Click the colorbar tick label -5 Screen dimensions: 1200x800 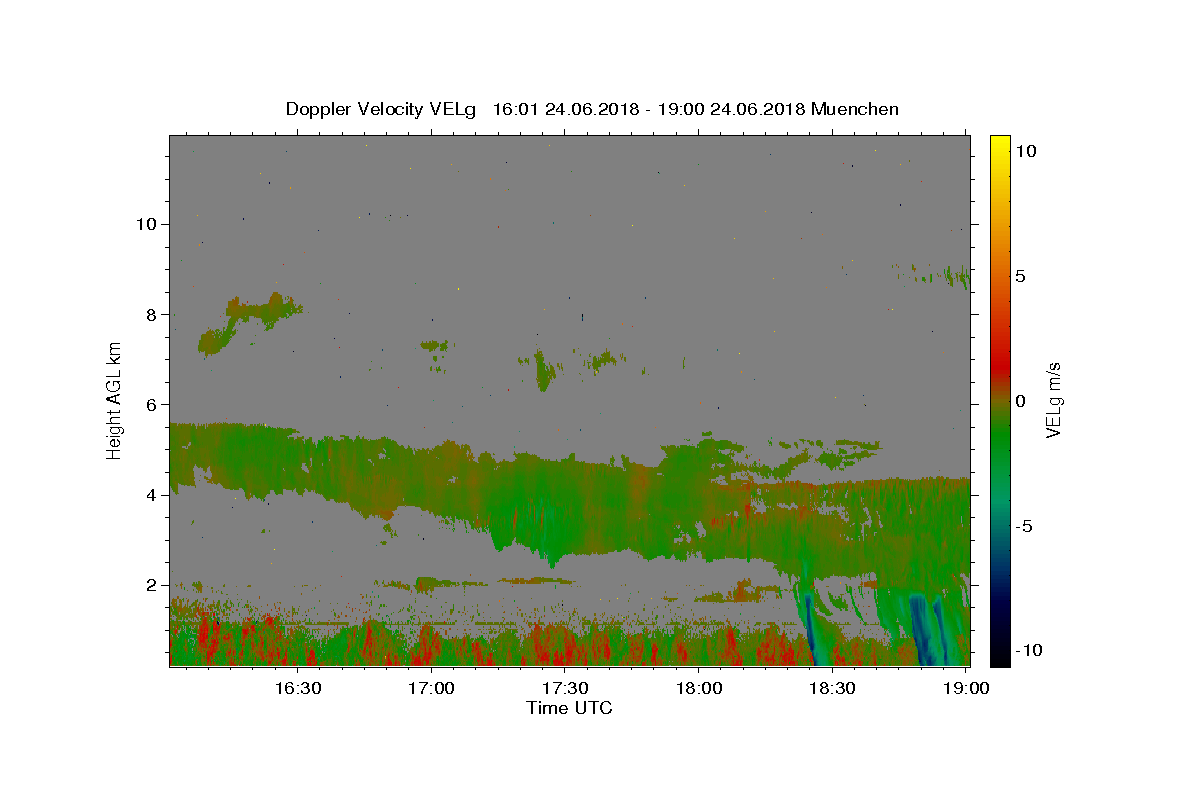point(1025,526)
